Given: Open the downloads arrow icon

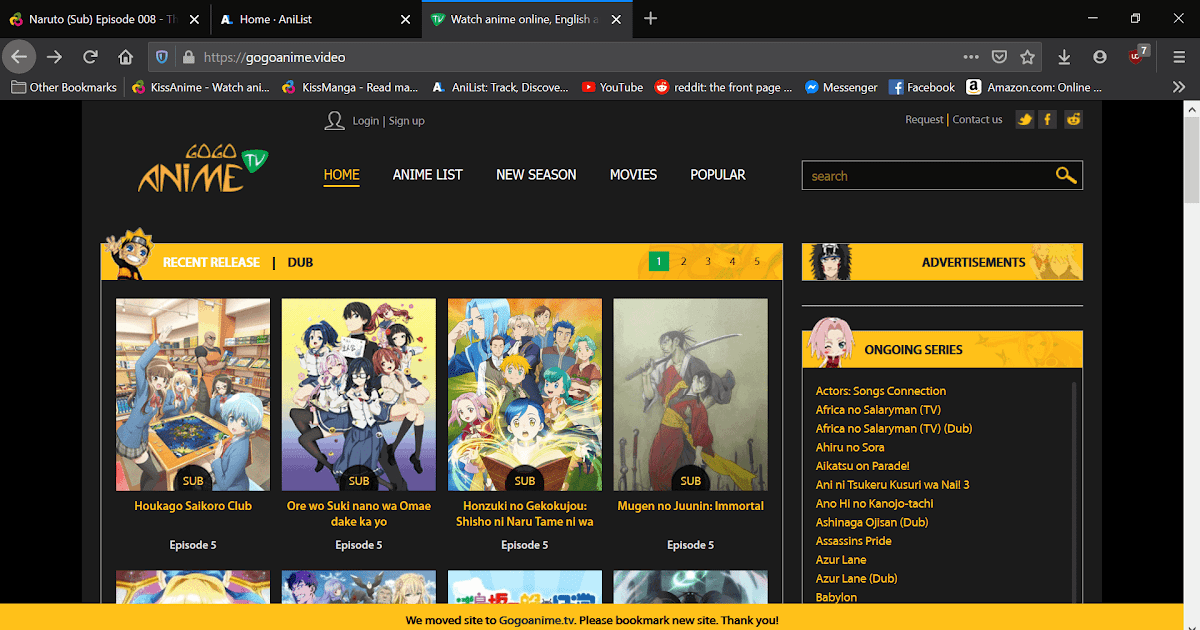Looking at the screenshot, I should pos(1065,57).
